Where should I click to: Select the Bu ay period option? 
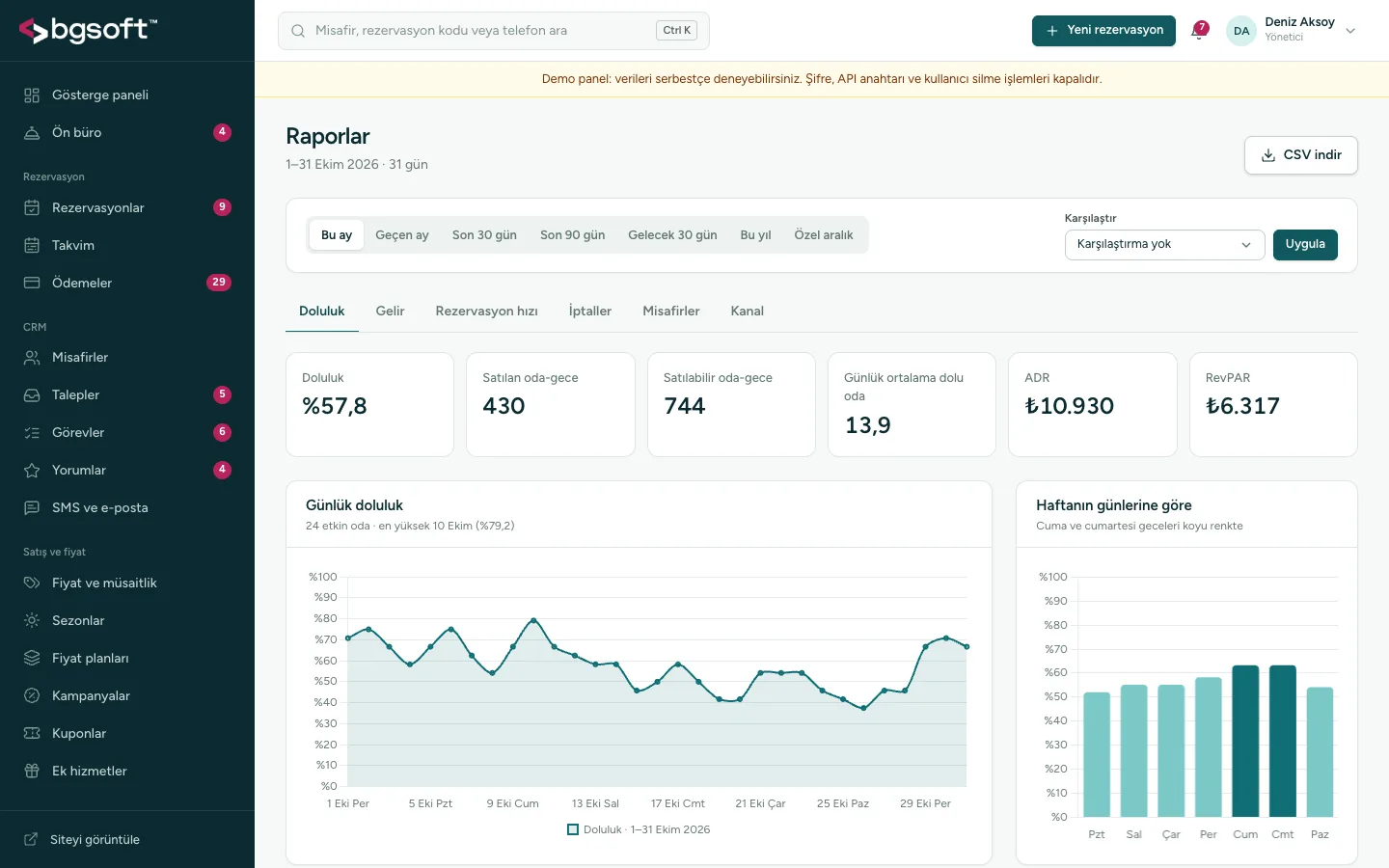click(x=337, y=235)
